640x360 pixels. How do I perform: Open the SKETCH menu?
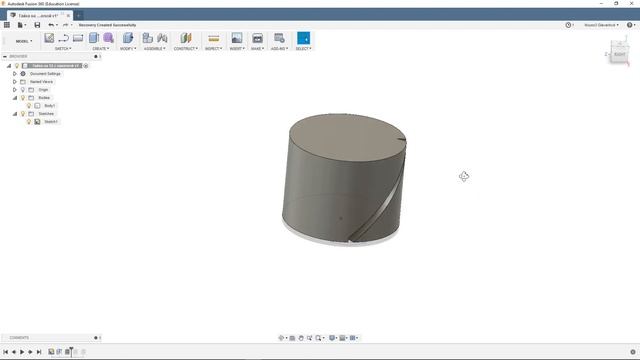coord(63,49)
